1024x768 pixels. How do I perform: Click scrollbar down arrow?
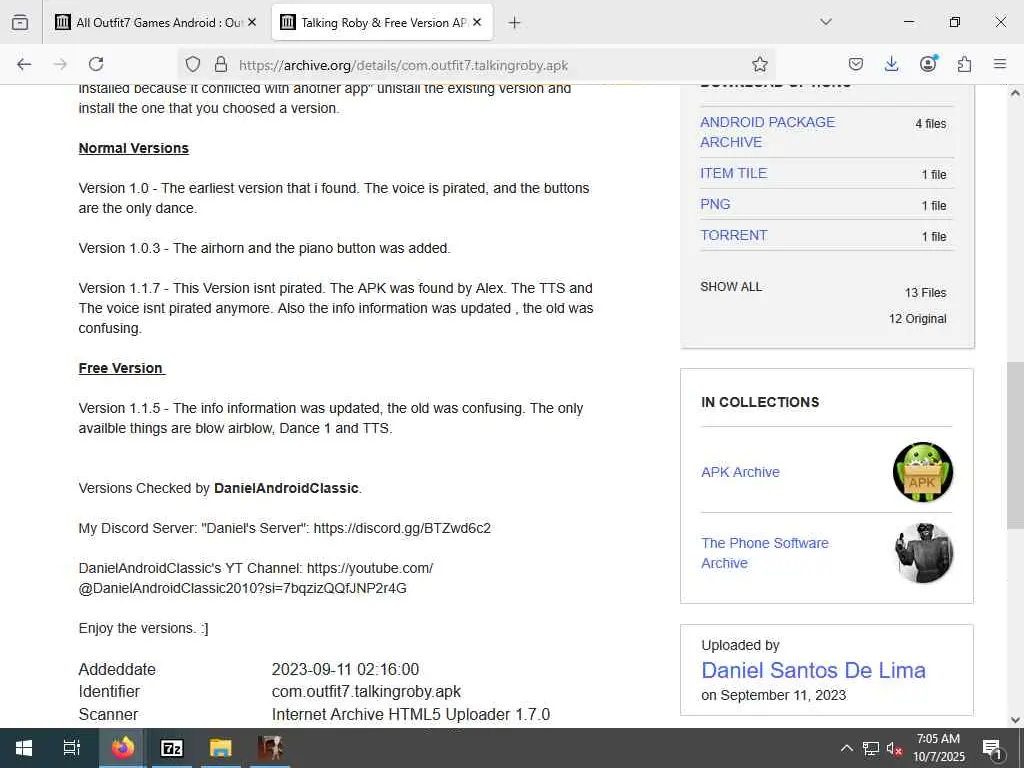[x=1015, y=720]
